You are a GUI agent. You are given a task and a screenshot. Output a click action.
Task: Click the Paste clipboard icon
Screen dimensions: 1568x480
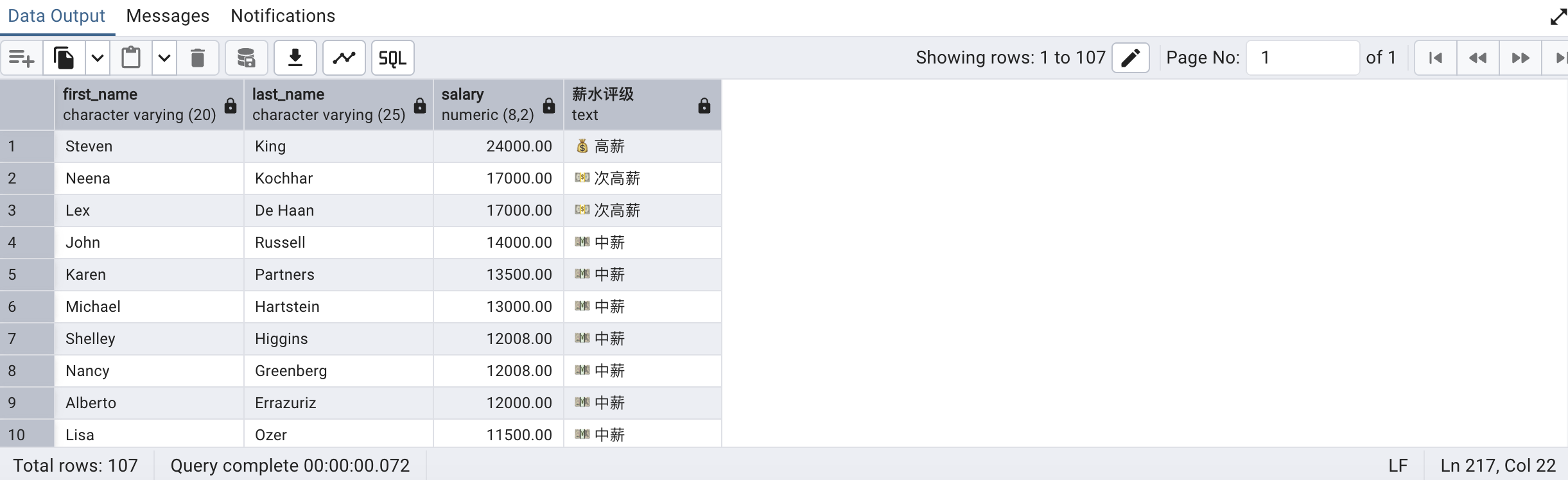[x=131, y=58]
